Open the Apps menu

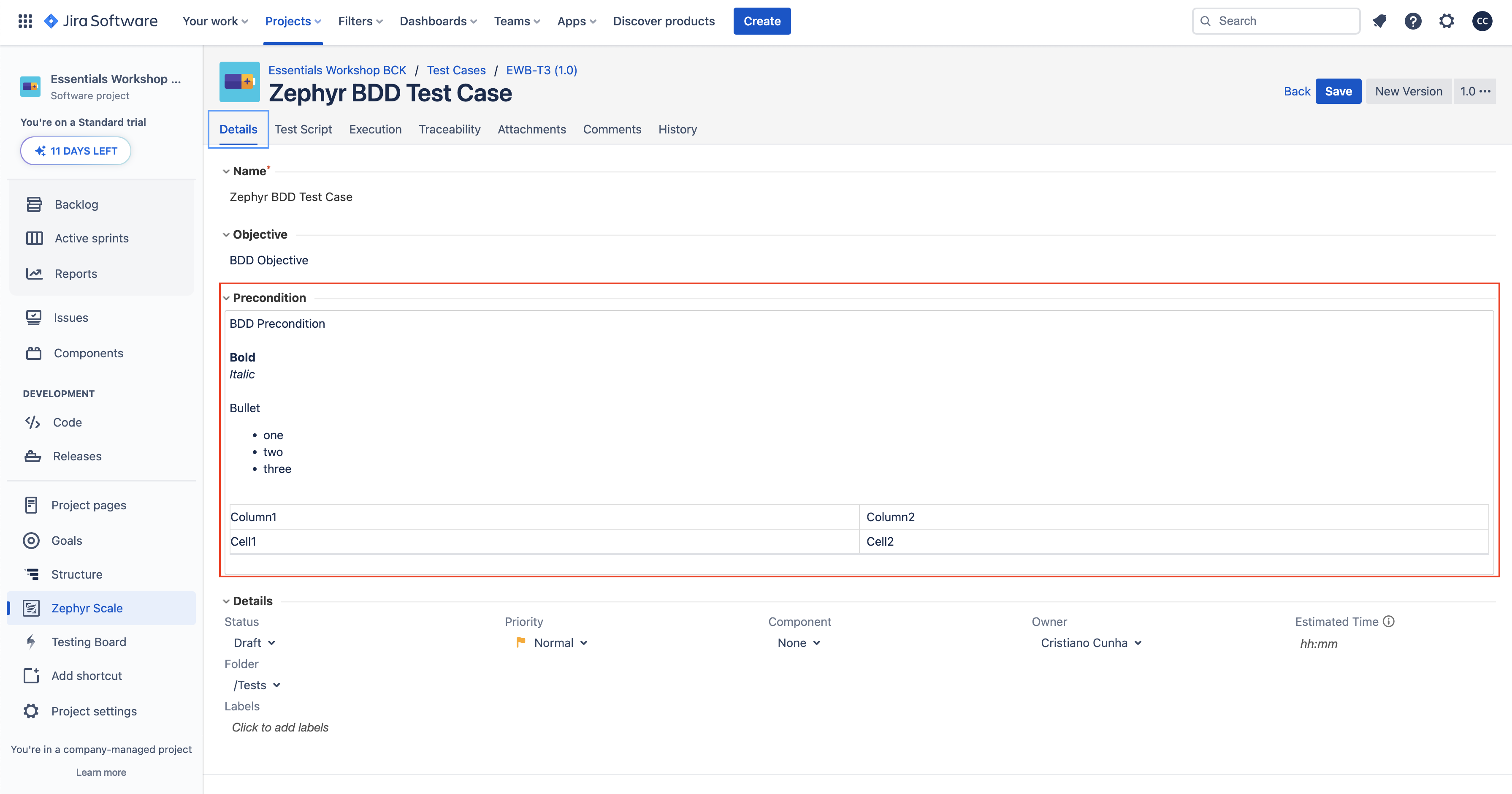[576, 21]
